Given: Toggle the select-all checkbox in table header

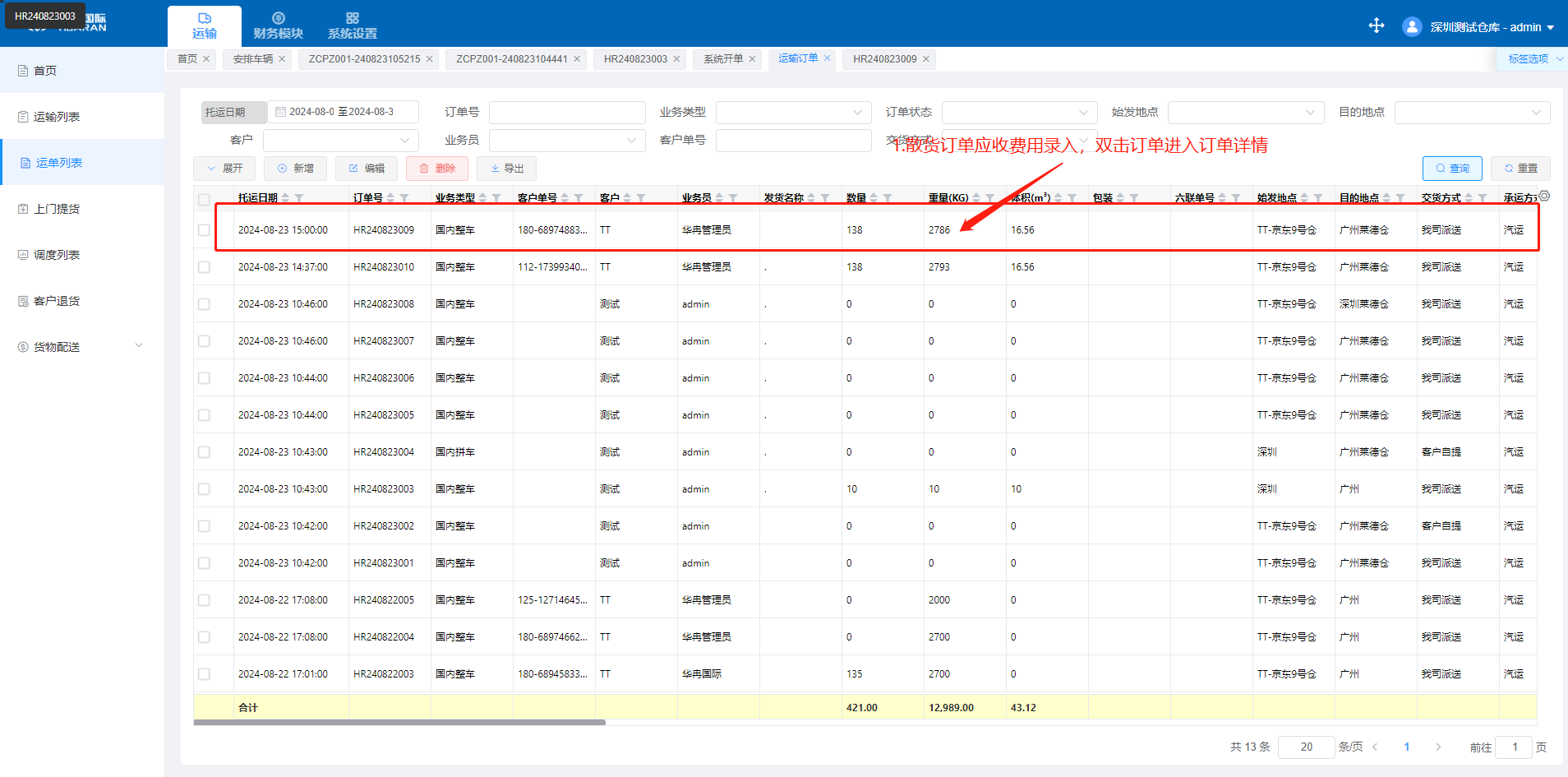Looking at the screenshot, I should point(204,199).
